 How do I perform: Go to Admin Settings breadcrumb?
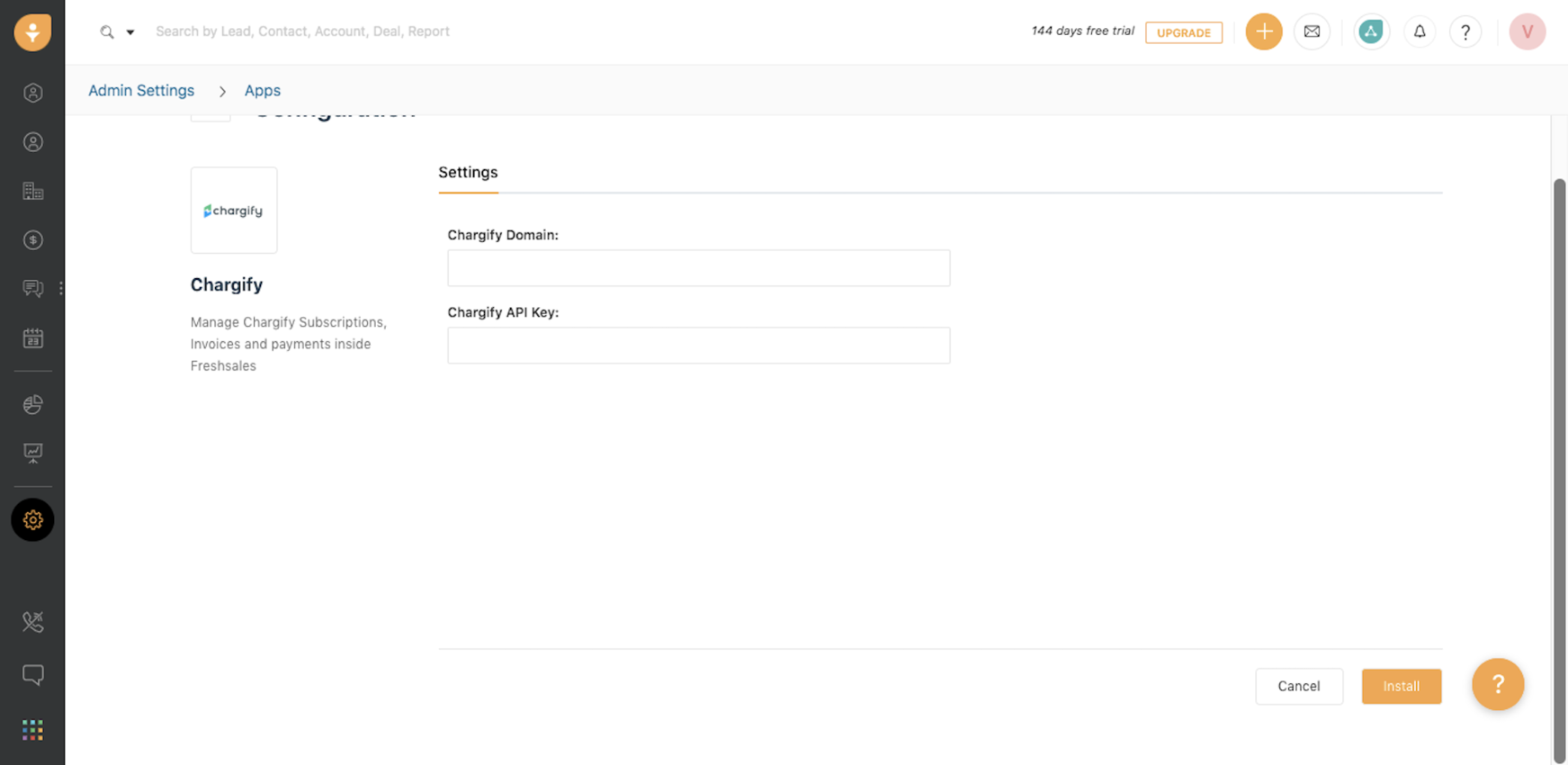(x=141, y=91)
